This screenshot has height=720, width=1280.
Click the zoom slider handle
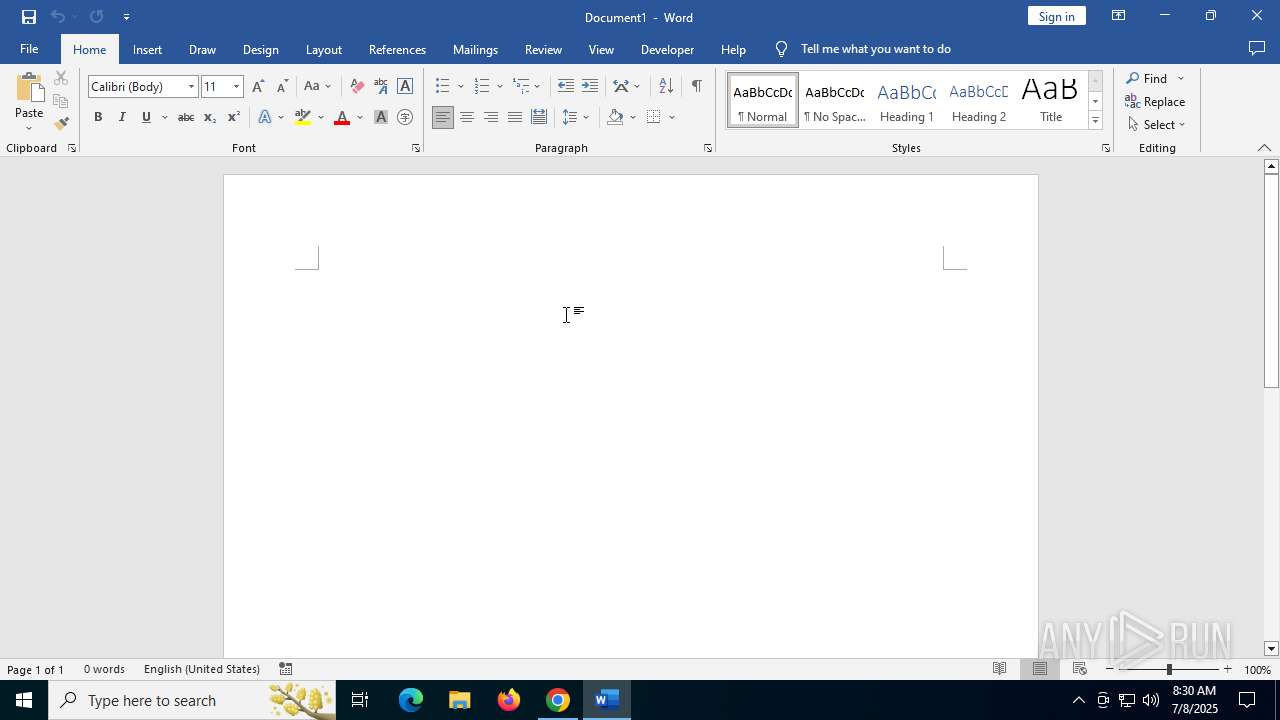pyautogui.click(x=1169, y=669)
